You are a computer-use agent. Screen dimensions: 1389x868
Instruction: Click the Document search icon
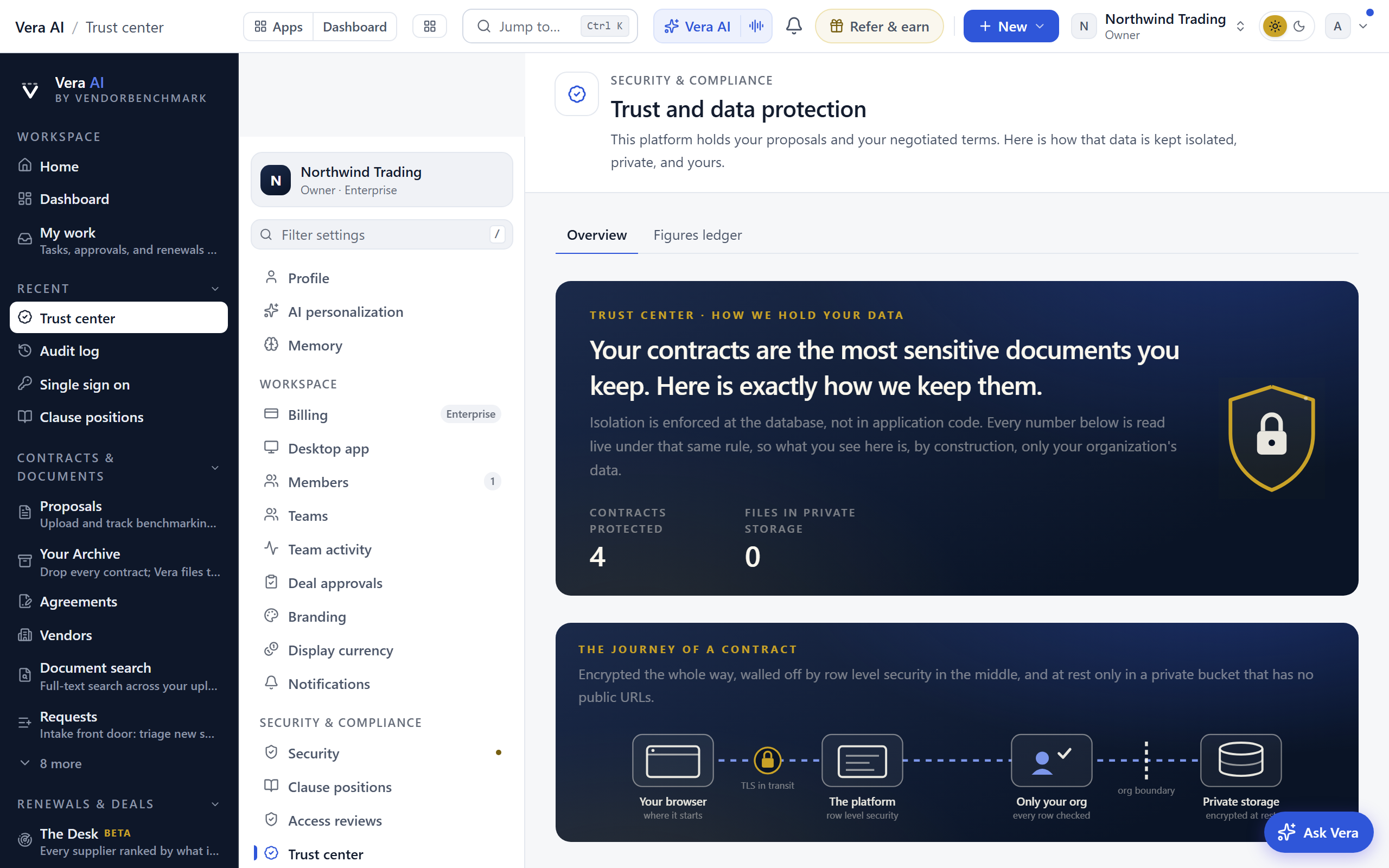(x=24, y=675)
